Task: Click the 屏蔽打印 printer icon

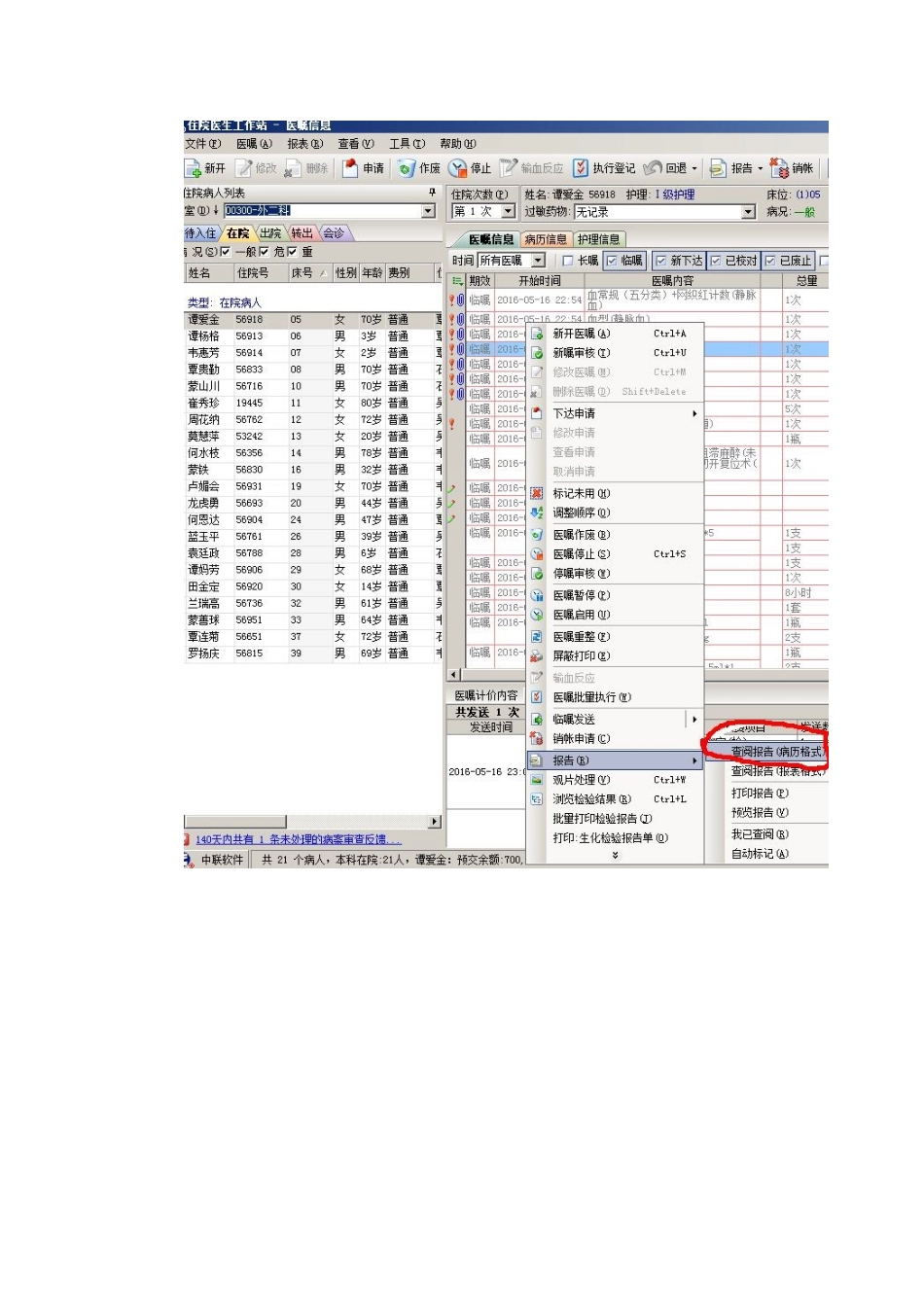Action: (536, 656)
